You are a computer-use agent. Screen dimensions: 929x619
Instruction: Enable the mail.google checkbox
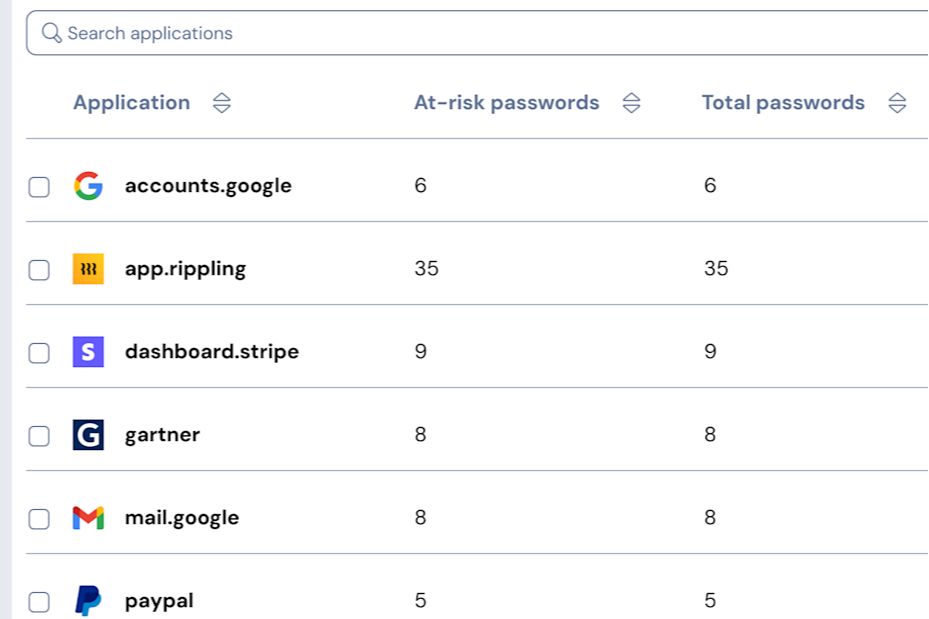pyautogui.click(x=38, y=519)
